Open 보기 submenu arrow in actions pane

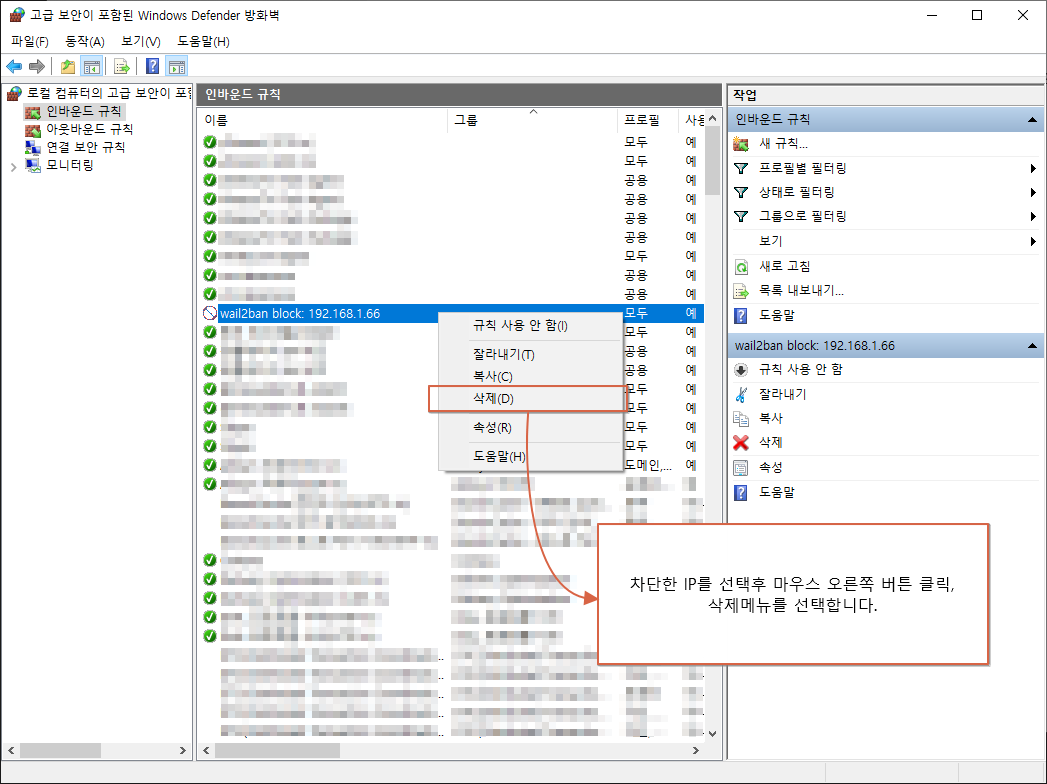1033,241
